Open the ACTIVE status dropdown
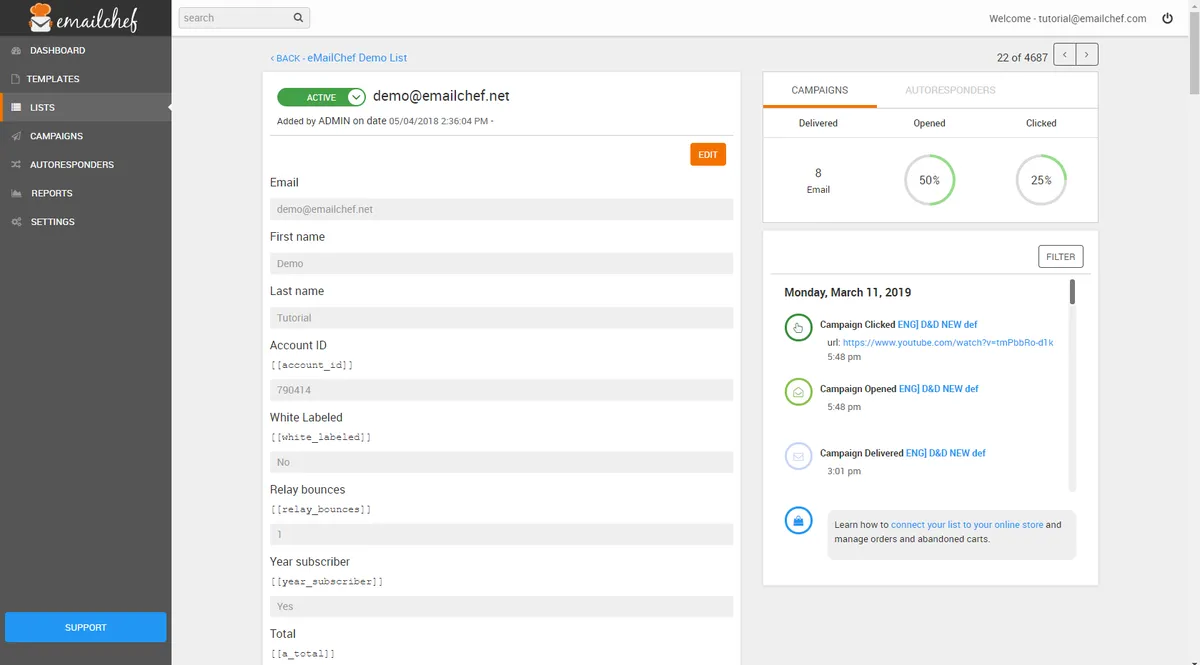The height and width of the screenshot is (665, 1200). [356, 97]
